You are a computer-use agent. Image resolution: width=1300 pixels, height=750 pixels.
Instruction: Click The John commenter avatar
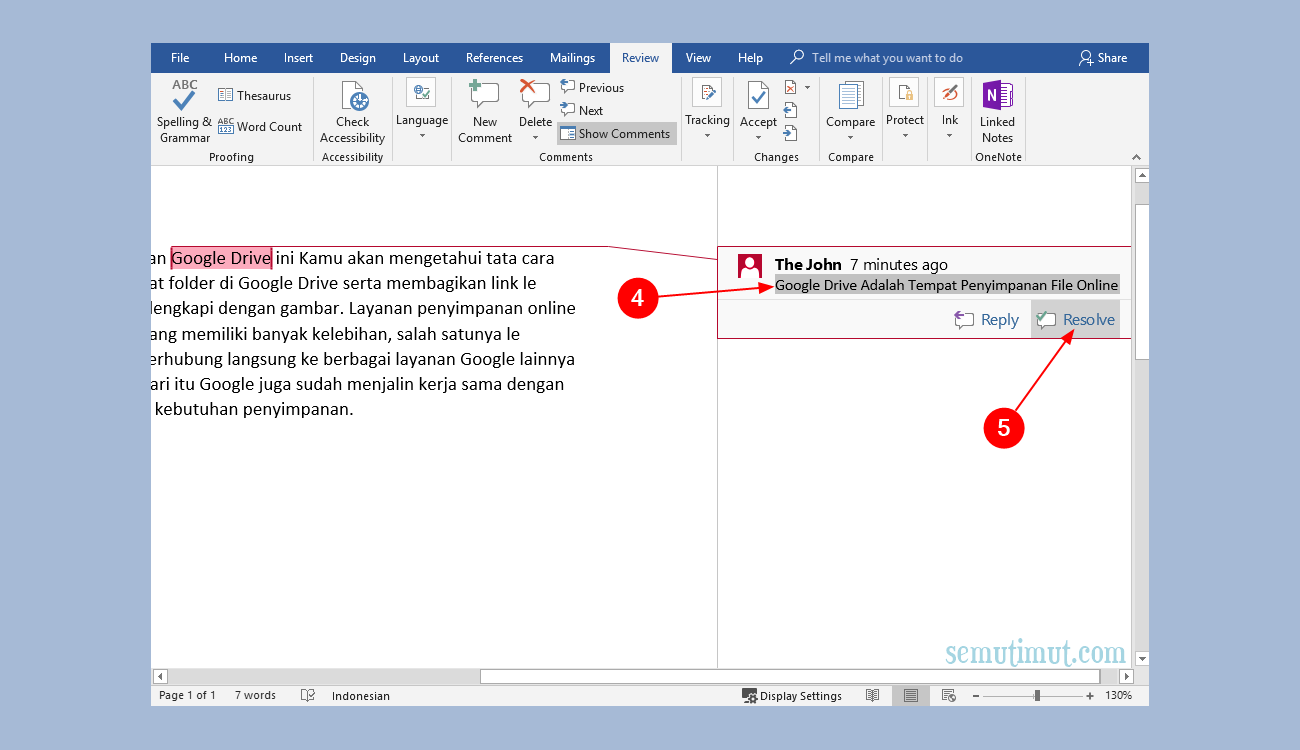click(750, 265)
